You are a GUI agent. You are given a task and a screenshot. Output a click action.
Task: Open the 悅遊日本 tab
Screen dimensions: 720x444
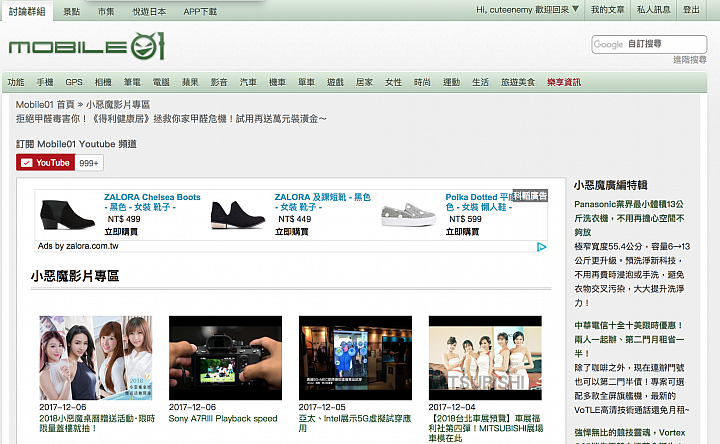click(149, 11)
